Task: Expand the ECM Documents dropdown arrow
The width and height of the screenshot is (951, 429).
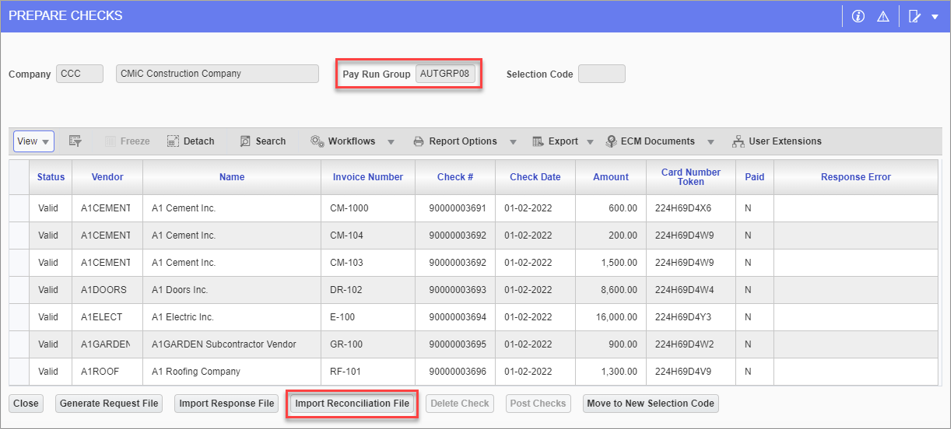Action: click(711, 142)
